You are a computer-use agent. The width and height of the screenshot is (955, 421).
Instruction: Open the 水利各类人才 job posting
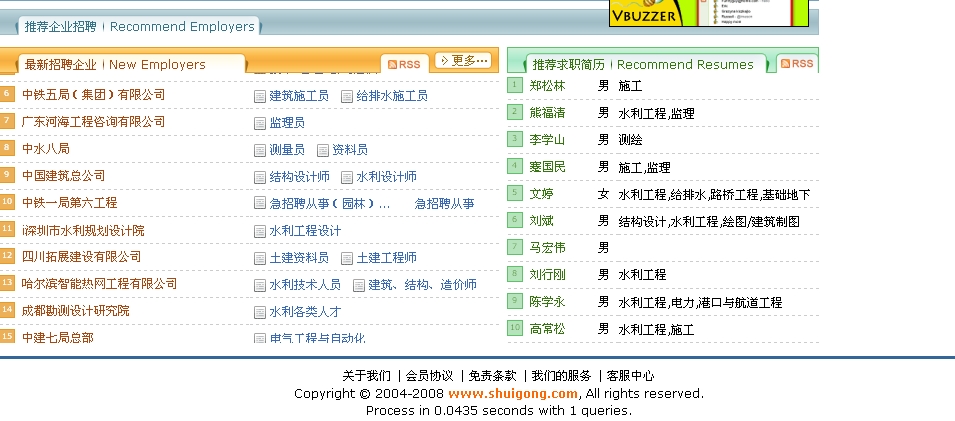pos(305,313)
